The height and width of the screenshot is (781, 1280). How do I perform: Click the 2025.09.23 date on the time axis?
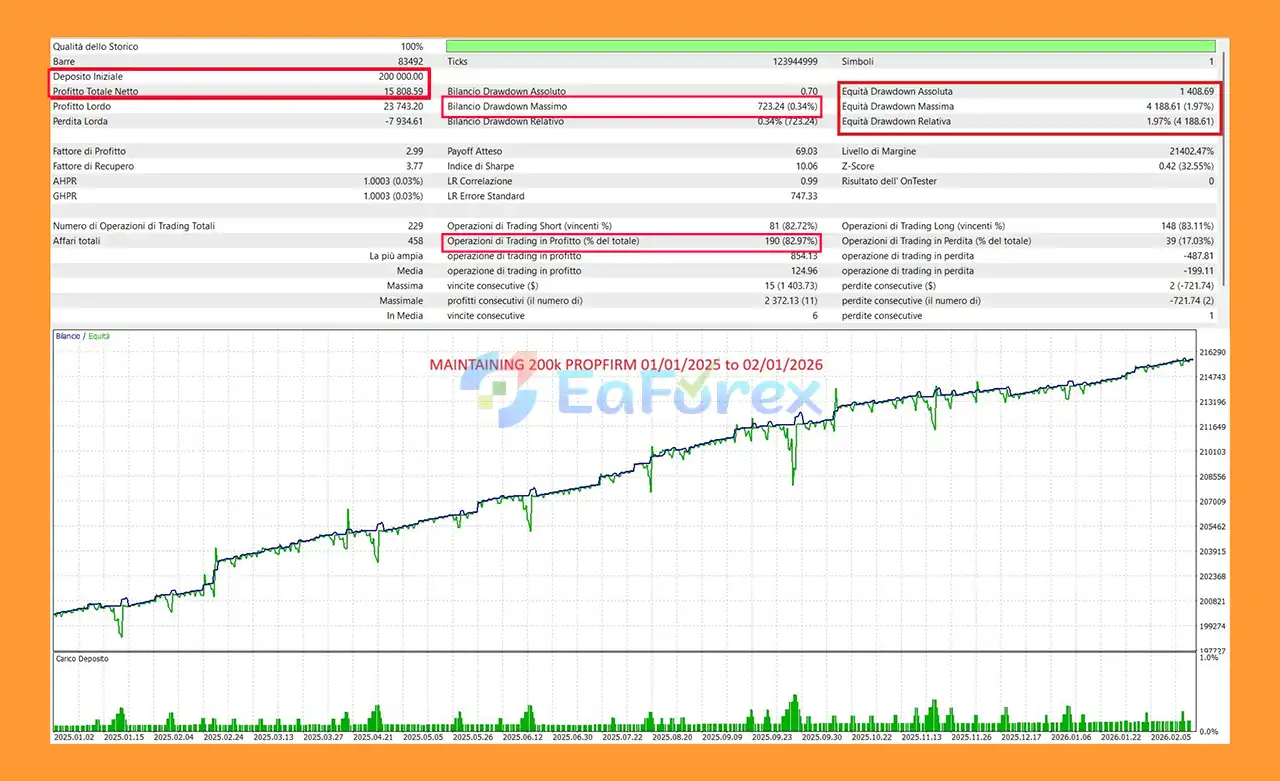click(x=774, y=738)
